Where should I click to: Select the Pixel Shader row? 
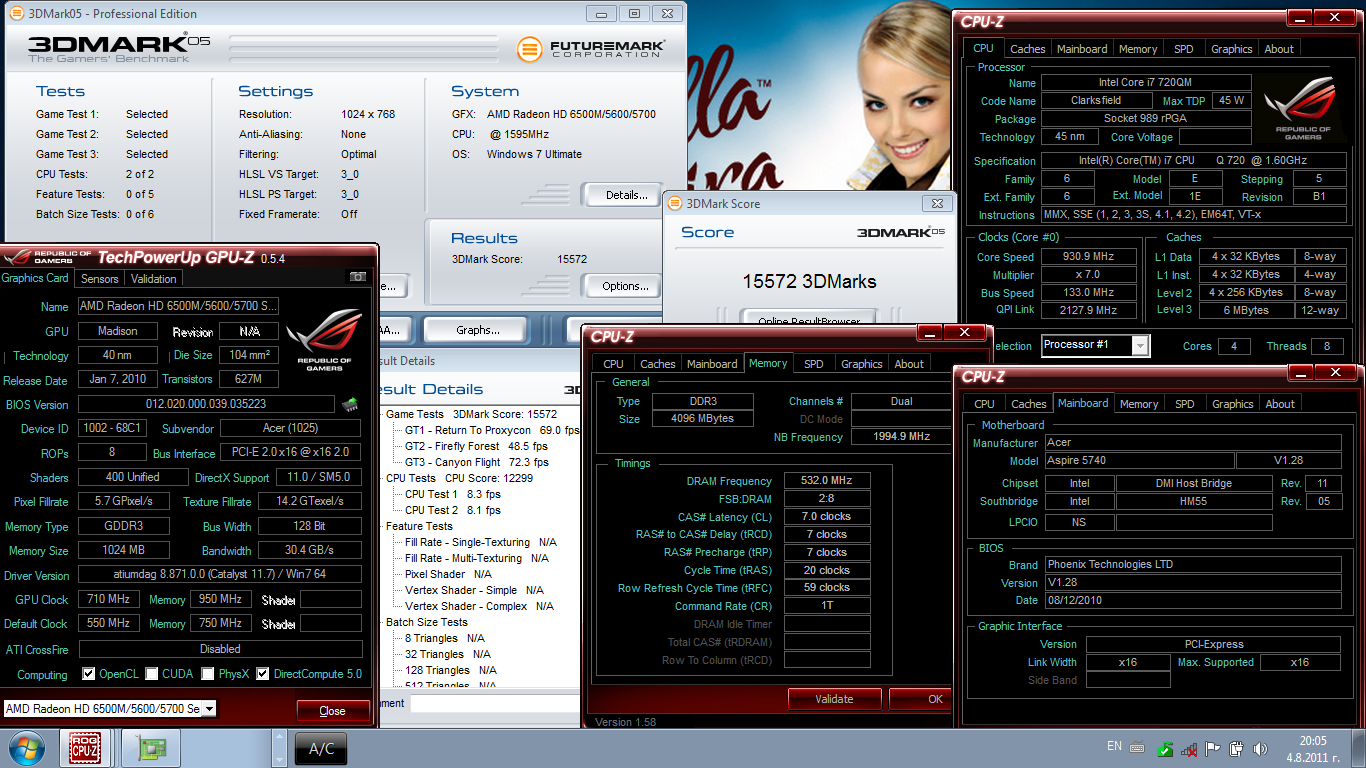tap(448, 574)
